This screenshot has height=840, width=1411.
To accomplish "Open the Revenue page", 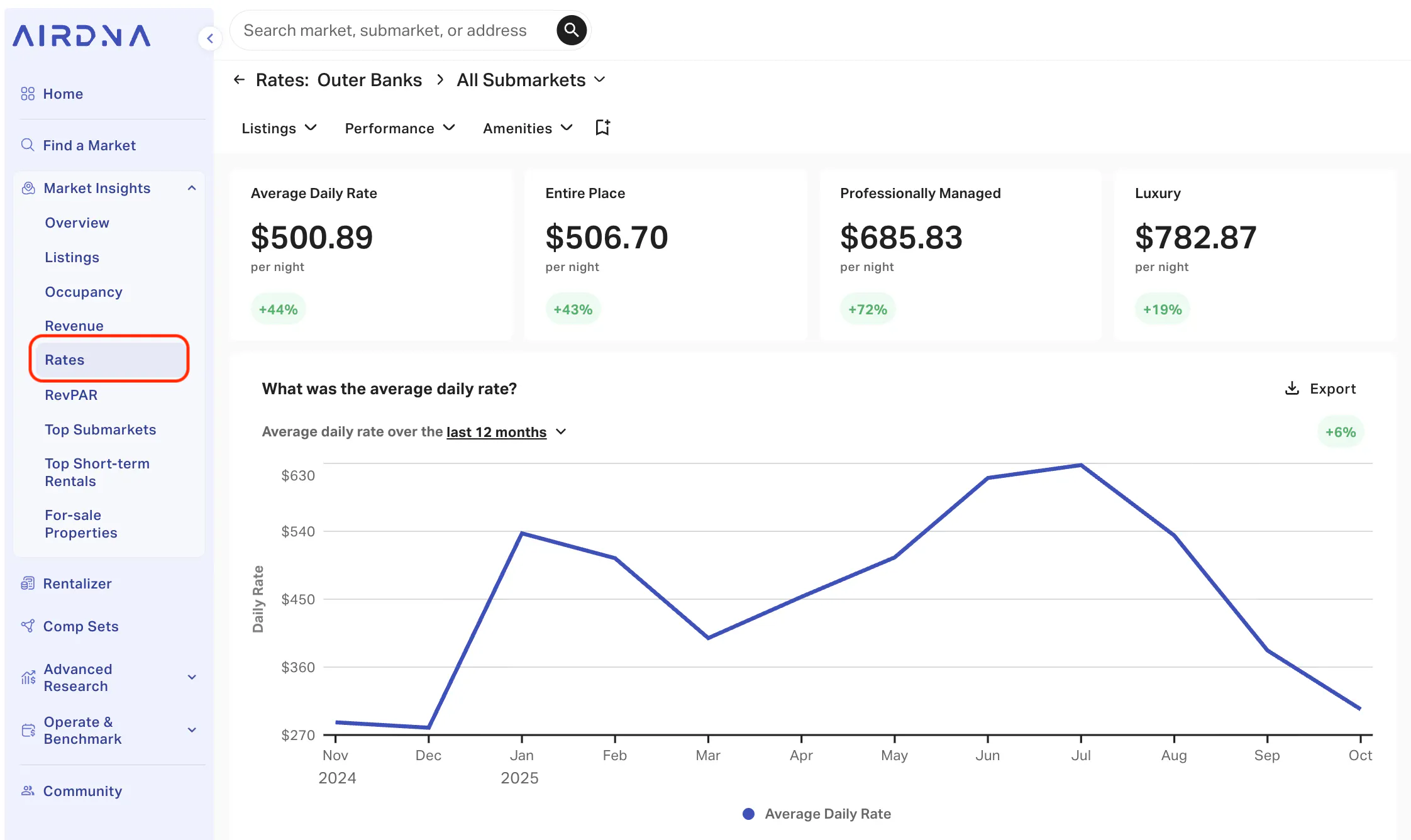I will (74, 326).
